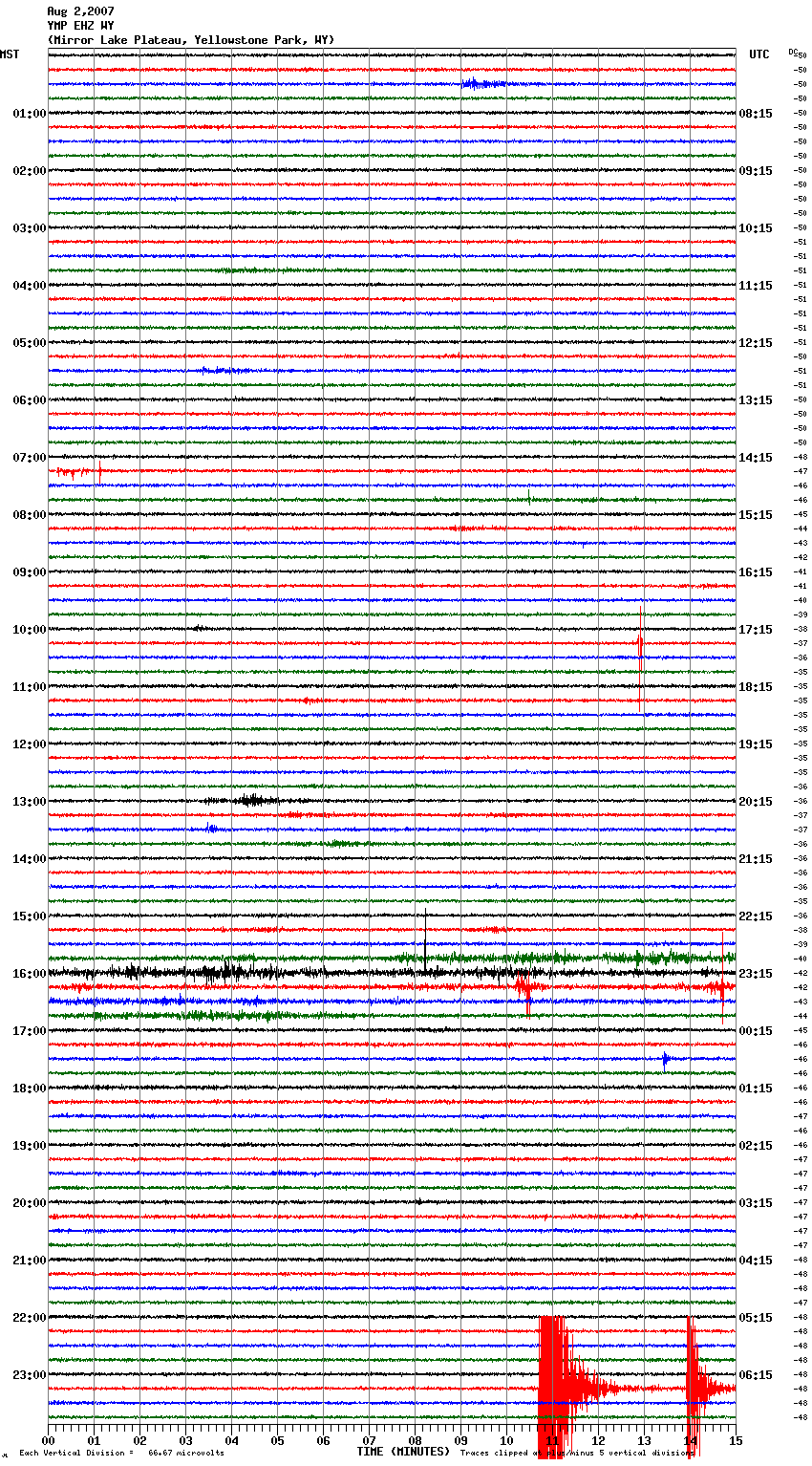
Task: Select the station code 'YMP EHZ WY'
Action: (80, 26)
